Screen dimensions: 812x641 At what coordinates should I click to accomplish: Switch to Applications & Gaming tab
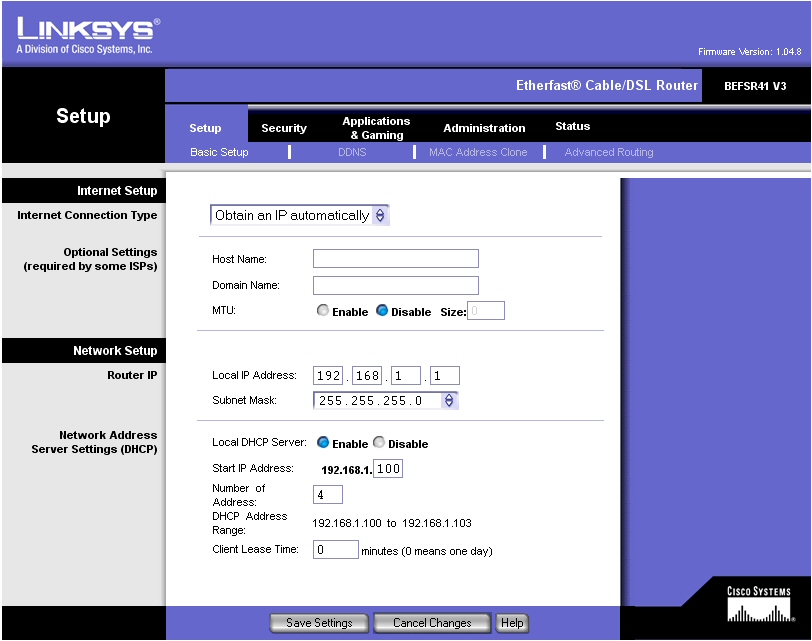376,128
